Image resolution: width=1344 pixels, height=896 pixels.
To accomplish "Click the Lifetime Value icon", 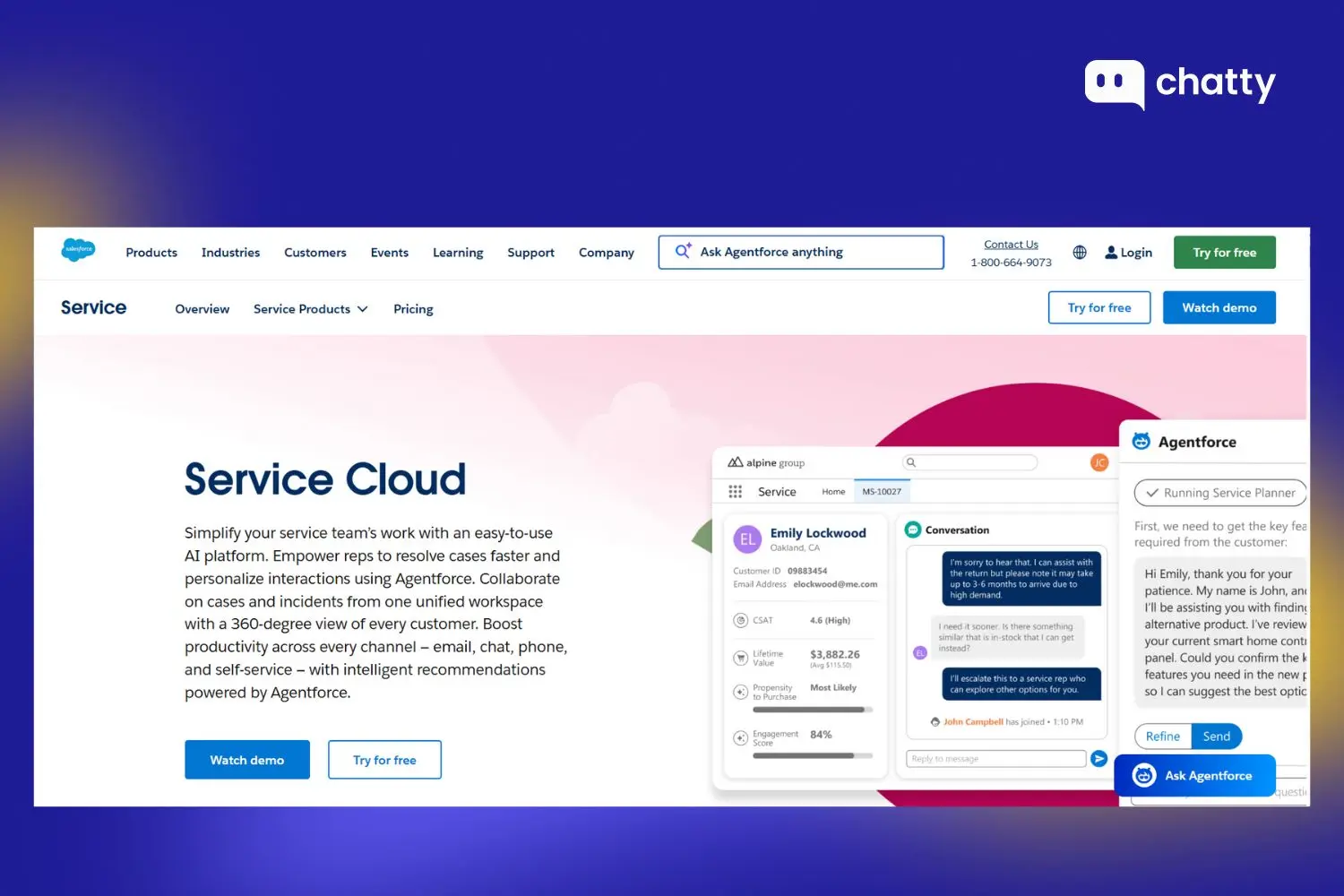I will coord(741,658).
